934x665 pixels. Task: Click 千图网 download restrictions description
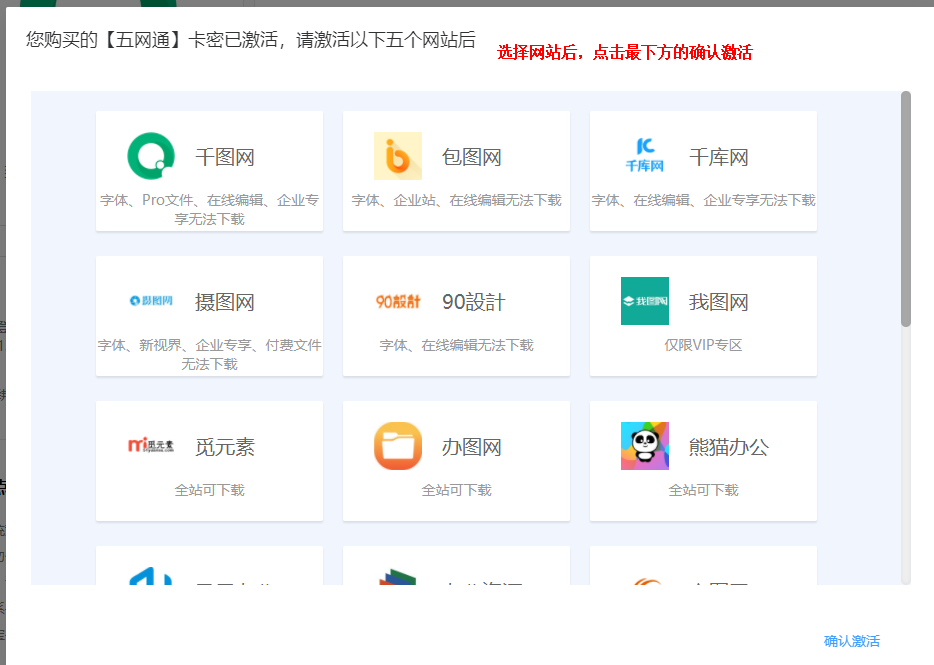[x=210, y=209]
